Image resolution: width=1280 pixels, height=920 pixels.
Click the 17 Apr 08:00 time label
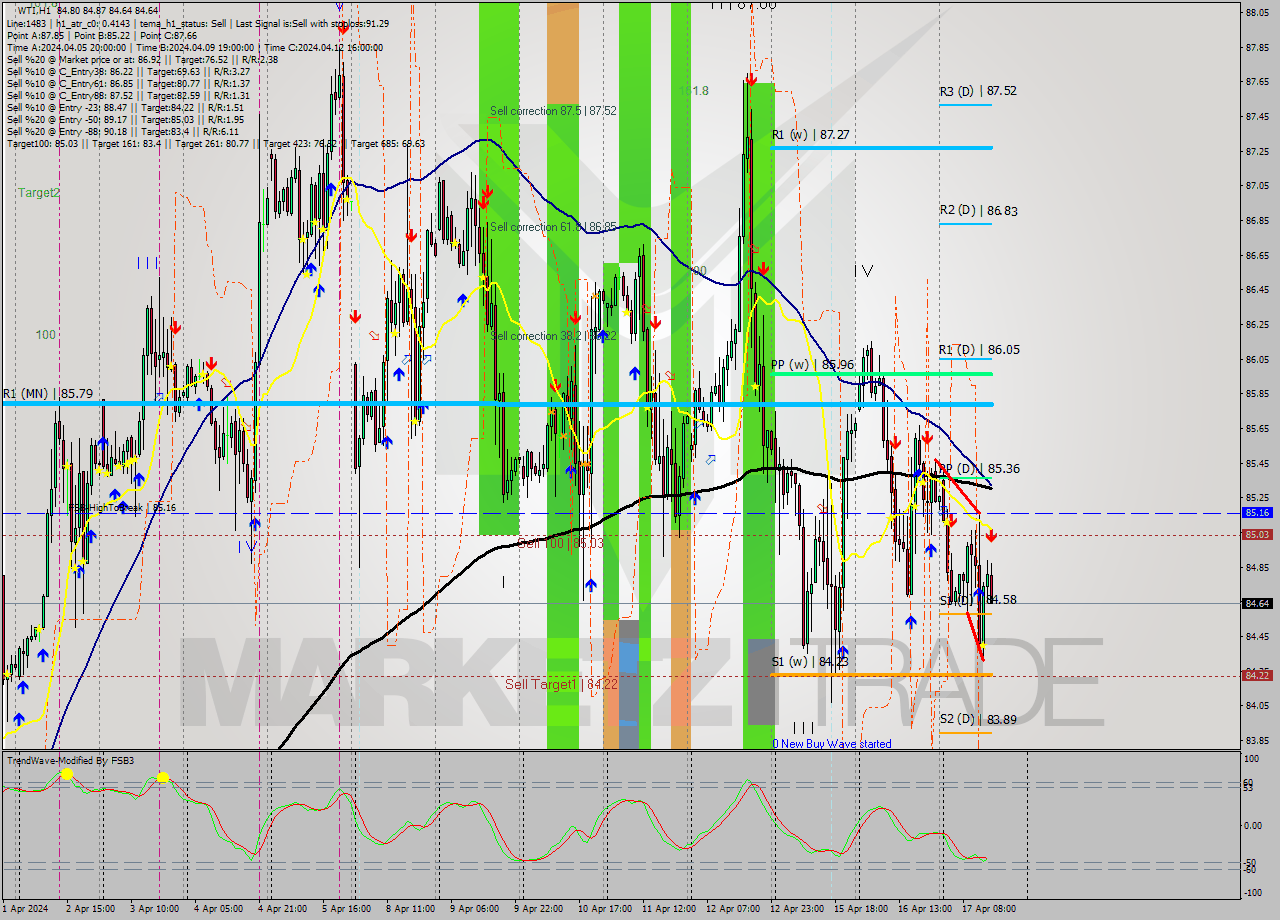(990, 909)
